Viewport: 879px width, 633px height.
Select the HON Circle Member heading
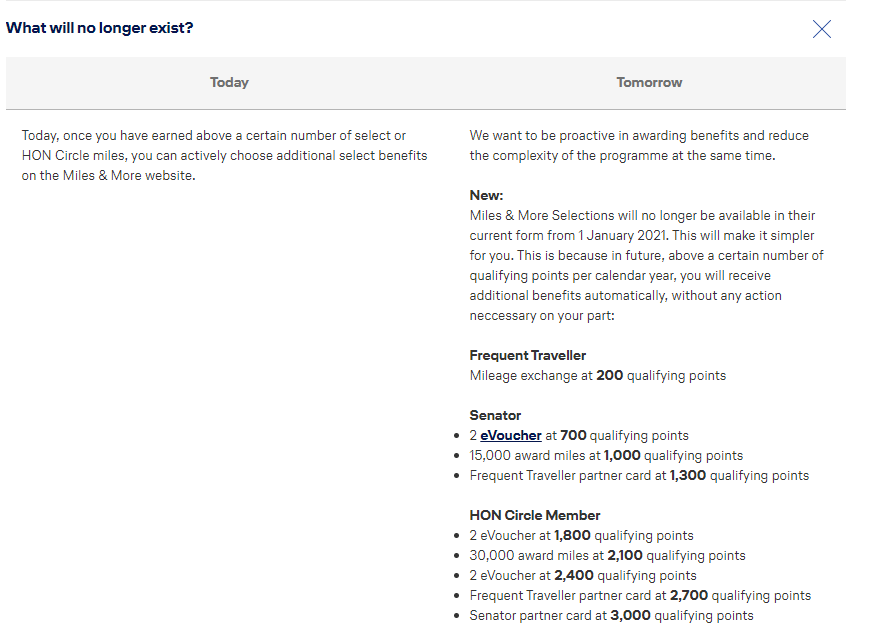[x=535, y=515]
